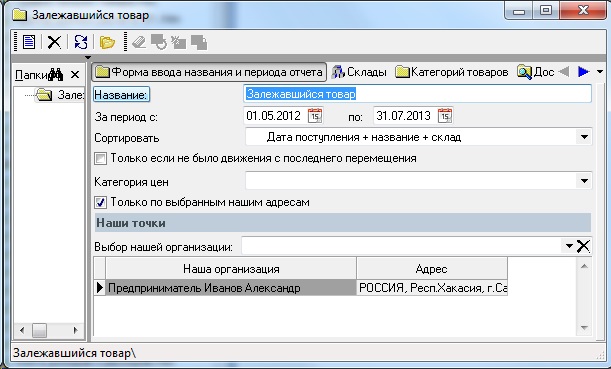Click the refresh arrows toolbar icon
611x369 pixels.
pos(81,42)
